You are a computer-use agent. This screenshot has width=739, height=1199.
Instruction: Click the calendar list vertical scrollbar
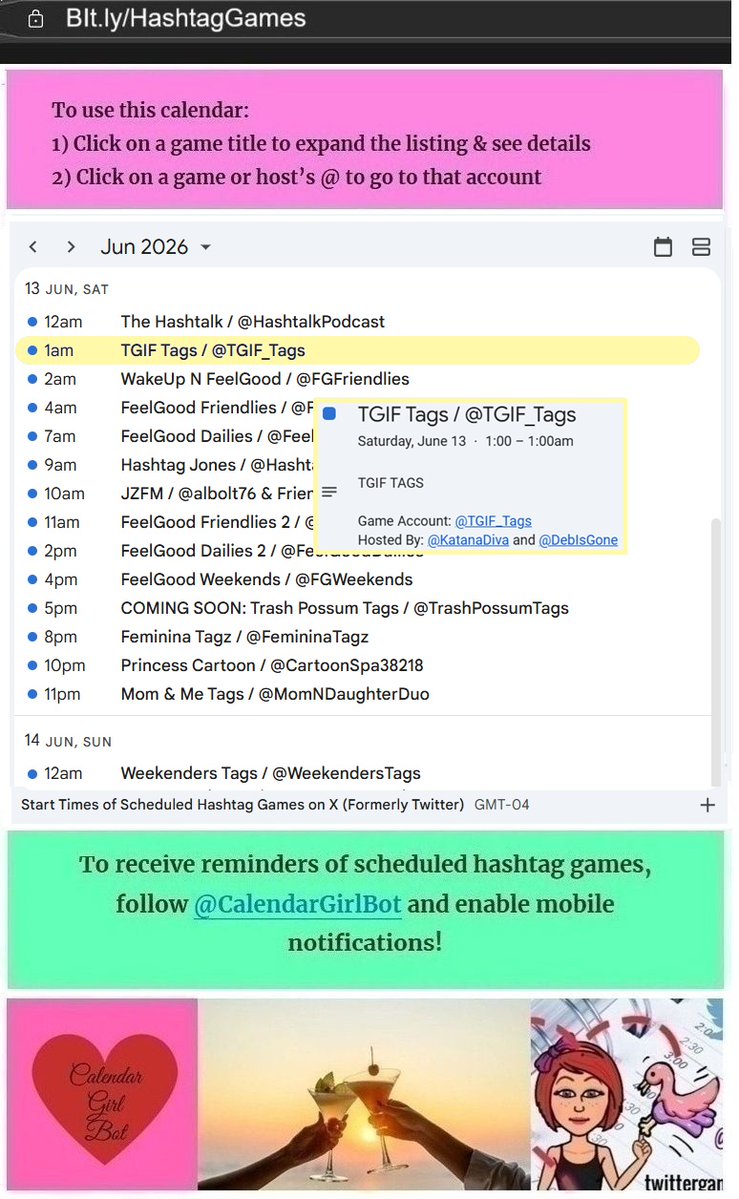(x=716, y=650)
